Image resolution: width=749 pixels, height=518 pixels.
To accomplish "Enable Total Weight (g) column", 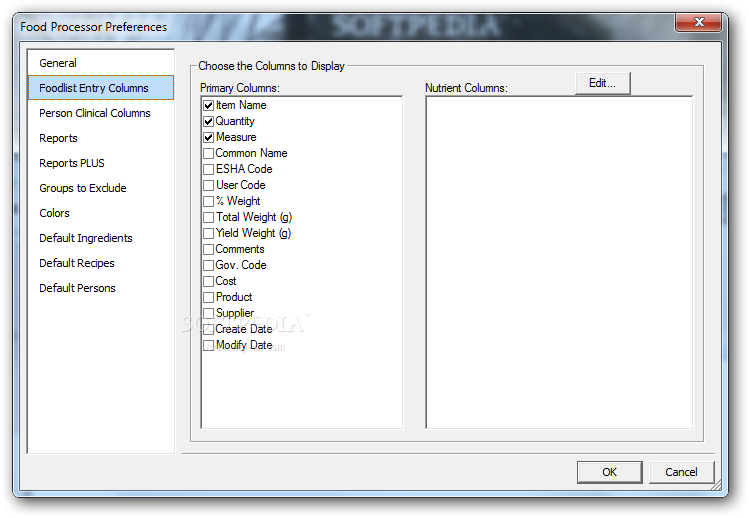I will (208, 217).
